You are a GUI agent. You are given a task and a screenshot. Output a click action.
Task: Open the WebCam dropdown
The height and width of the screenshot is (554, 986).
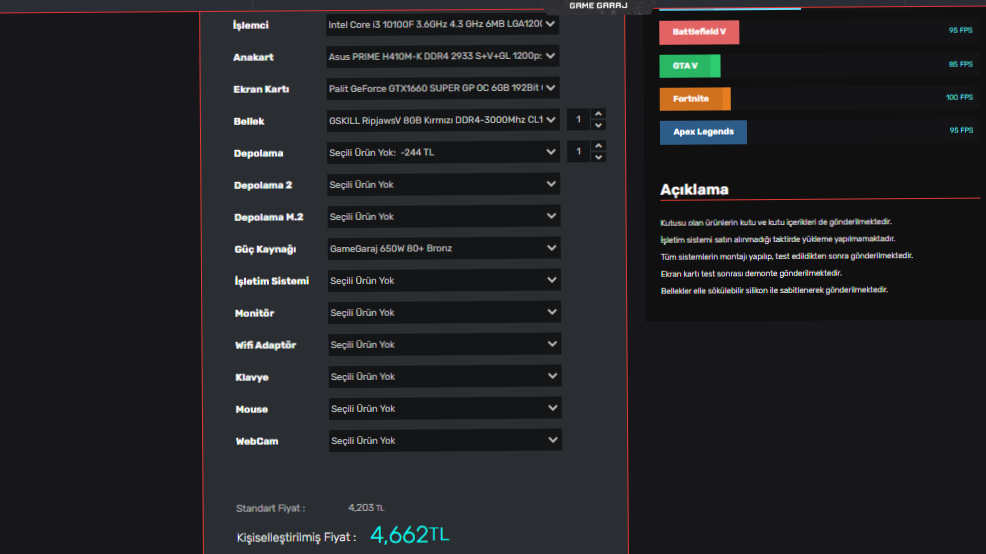445,441
